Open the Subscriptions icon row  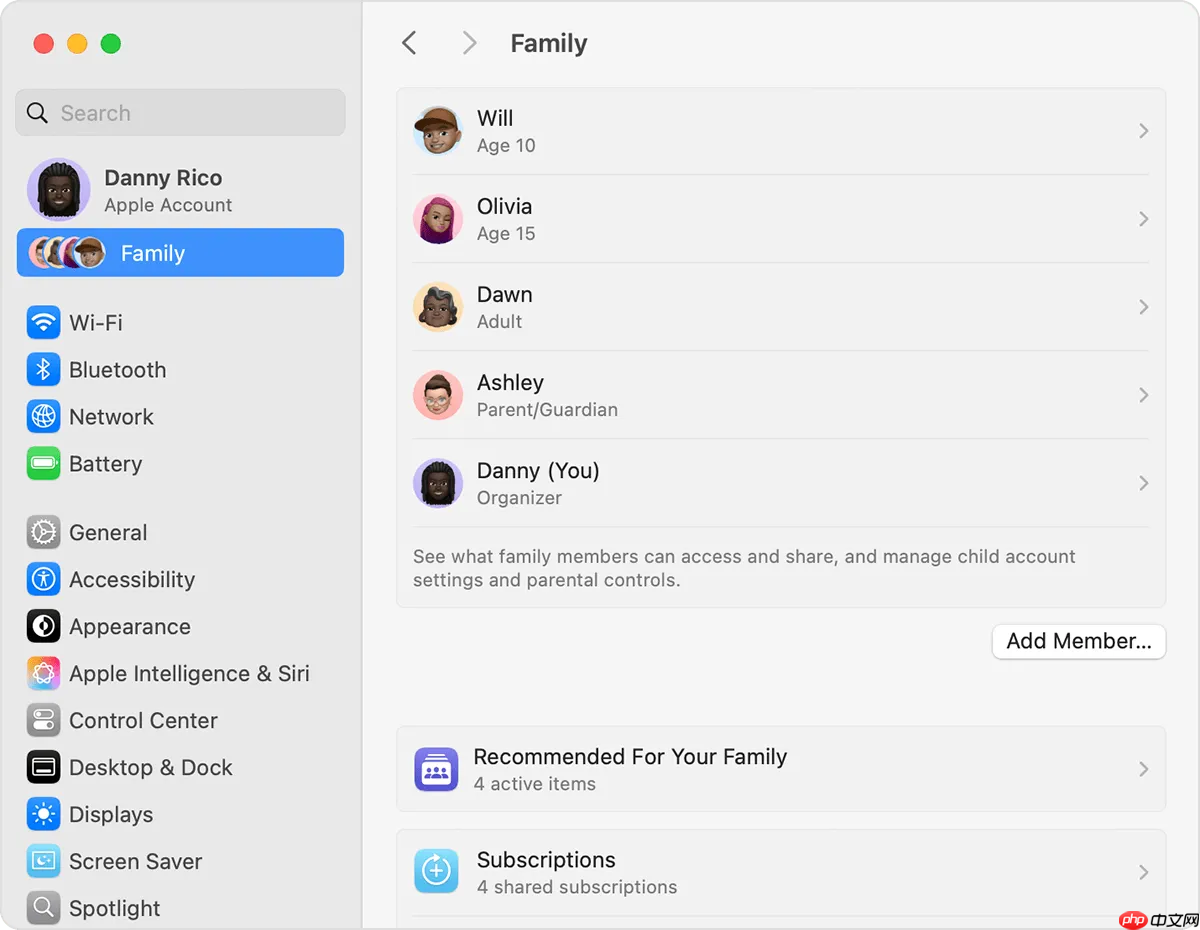pyautogui.click(x=436, y=872)
